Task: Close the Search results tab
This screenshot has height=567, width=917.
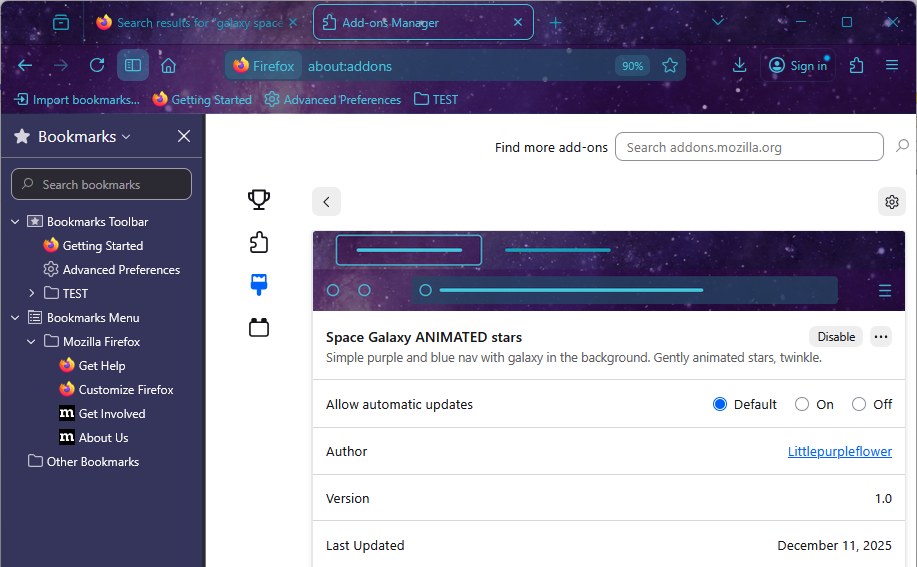Action: coord(294,22)
